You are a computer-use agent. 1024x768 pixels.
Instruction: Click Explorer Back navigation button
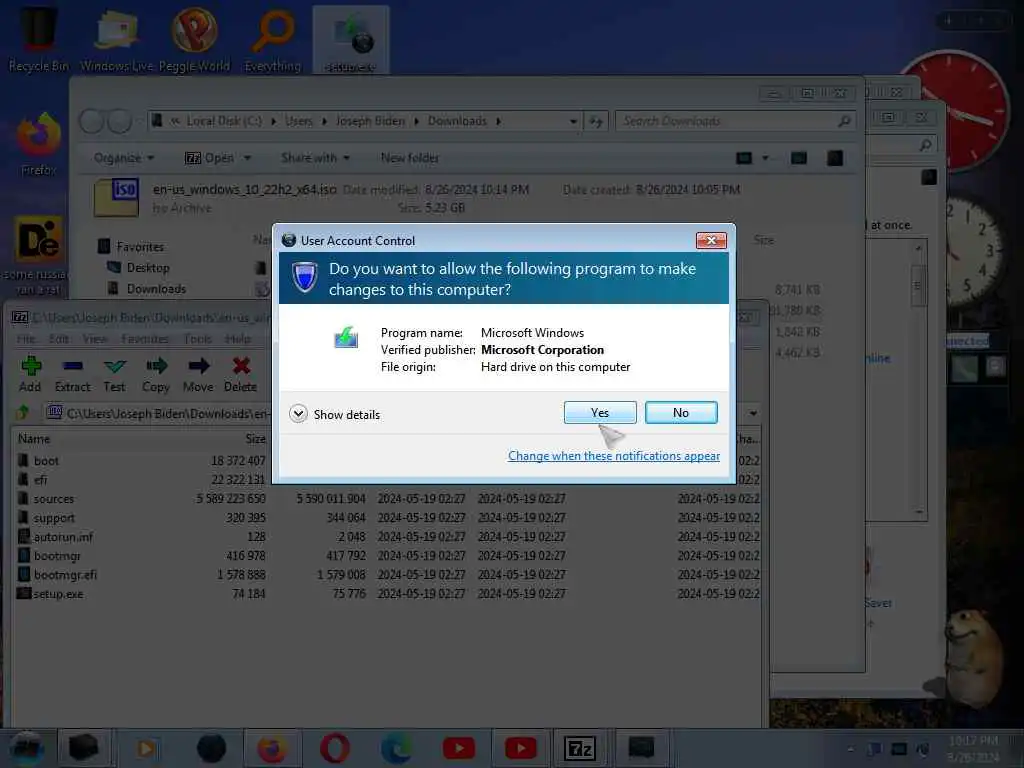click(91, 121)
